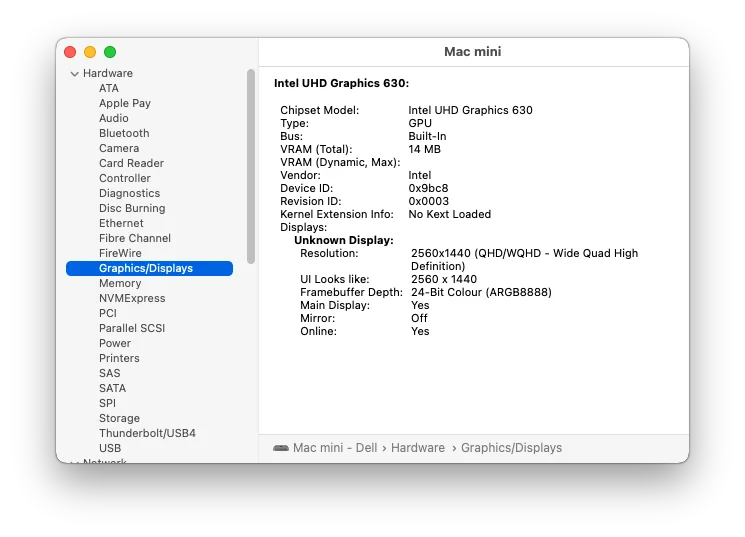The width and height of the screenshot is (745, 537).
Task: Select Storage in the sidebar
Action: (119, 418)
